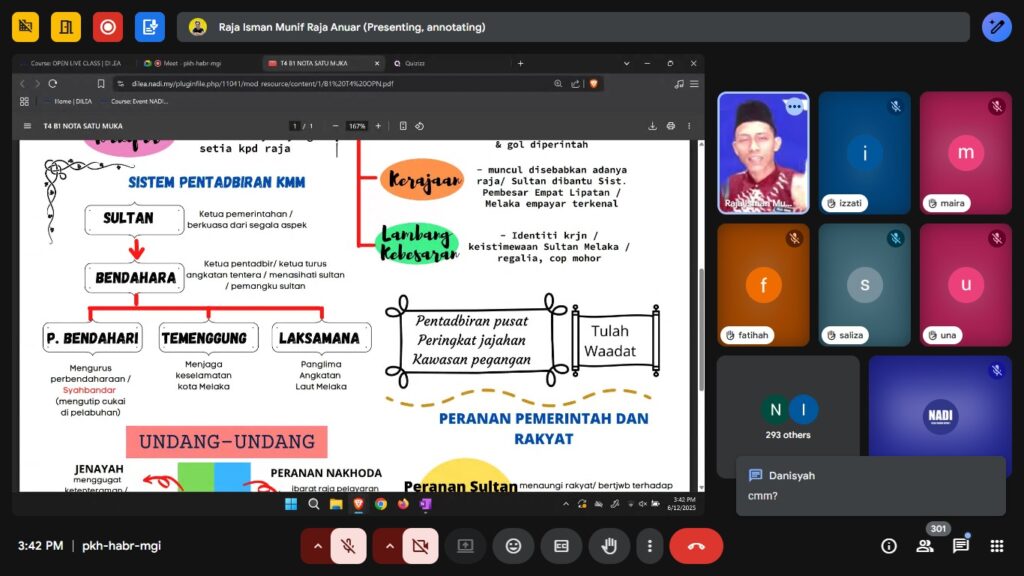Toggle the microphone button
Viewport: 1024px width, 576px height.
point(349,546)
